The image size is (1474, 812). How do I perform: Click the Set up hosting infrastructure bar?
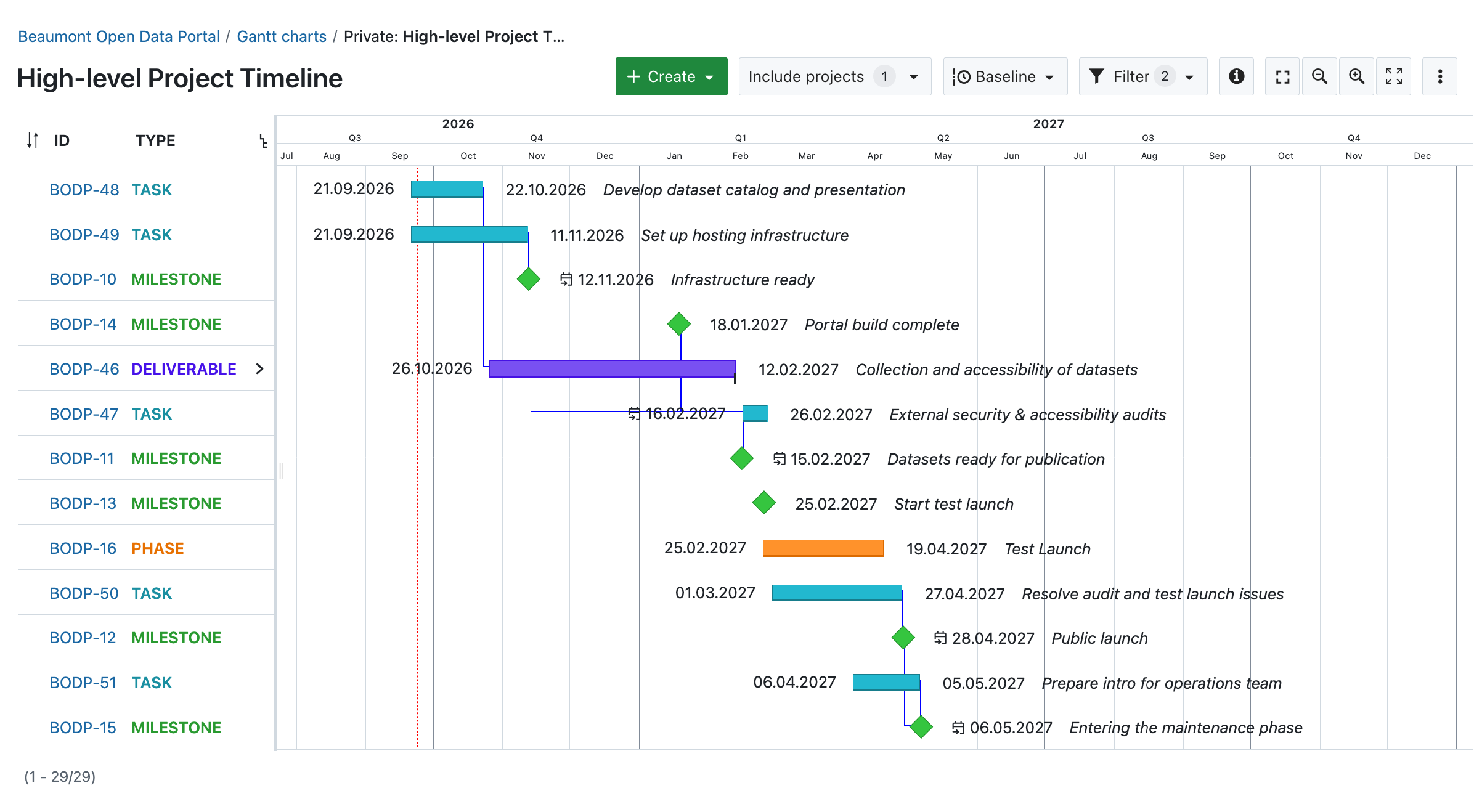[469, 234]
